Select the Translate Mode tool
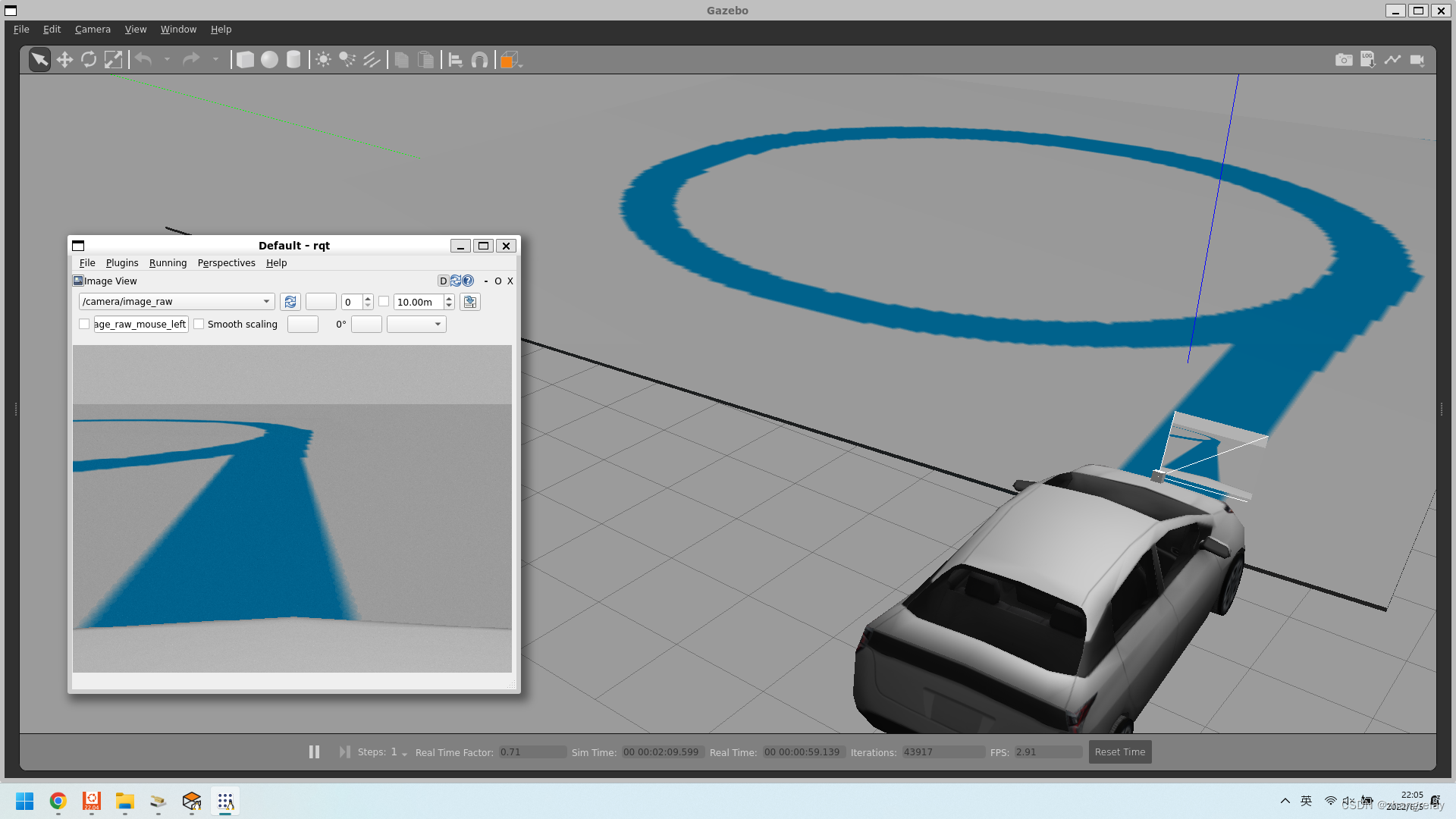Image resolution: width=1456 pixels, height=819 pixels. [x=64, y=59]
